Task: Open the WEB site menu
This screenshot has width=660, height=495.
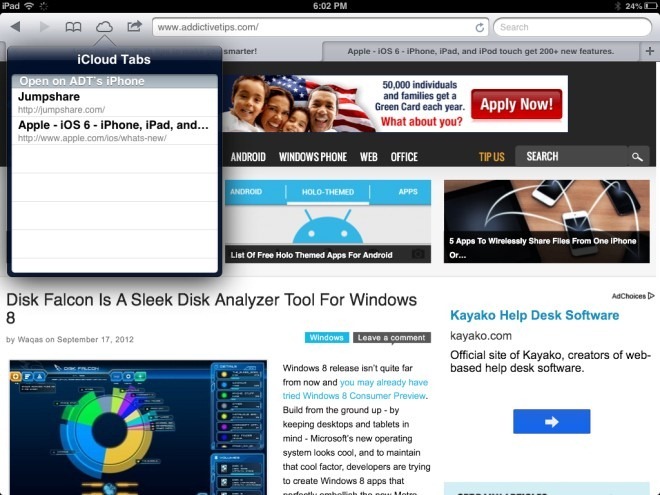Action: pos(368,157)
